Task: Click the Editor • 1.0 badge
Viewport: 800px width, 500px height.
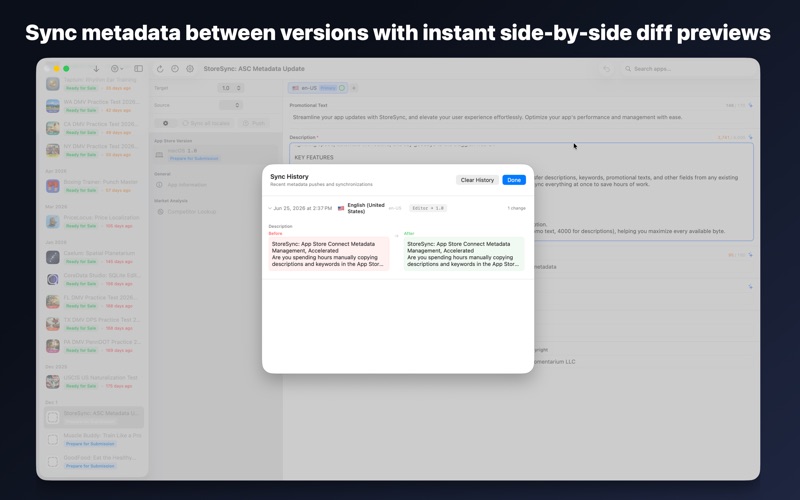Action: click(428, 208)
